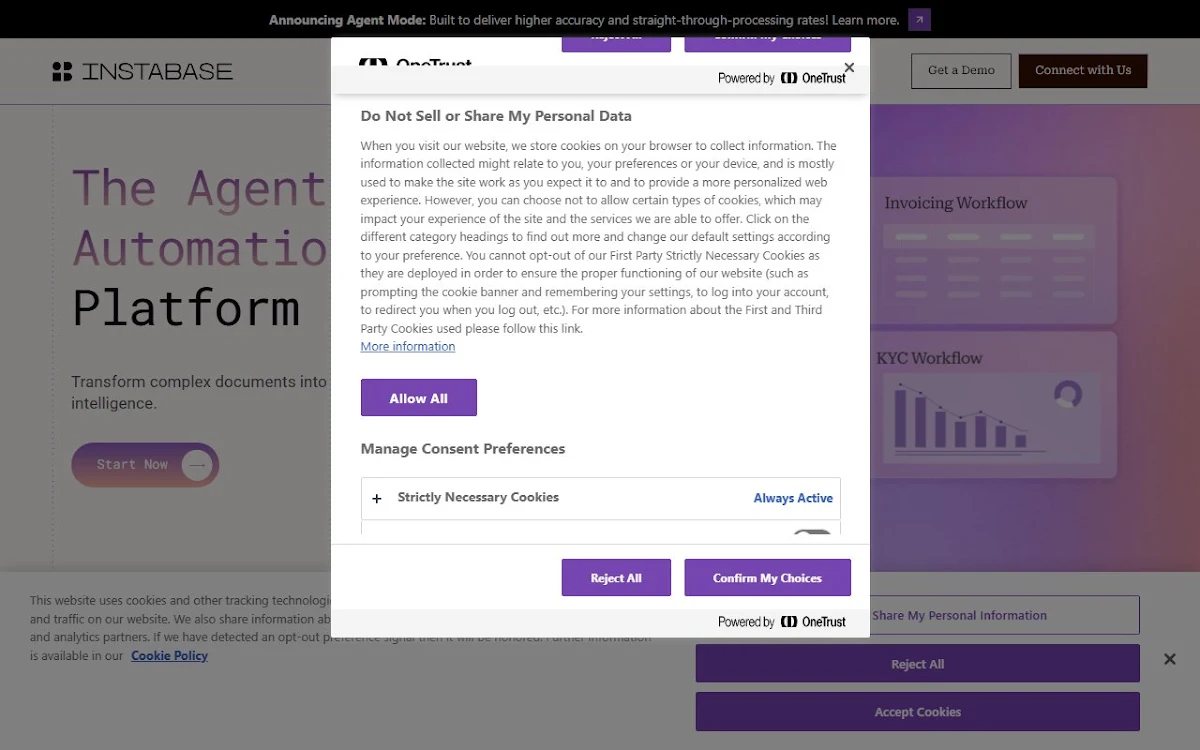Click Connect with Us button
The image size is (1200, 750).
point(1083,70)
